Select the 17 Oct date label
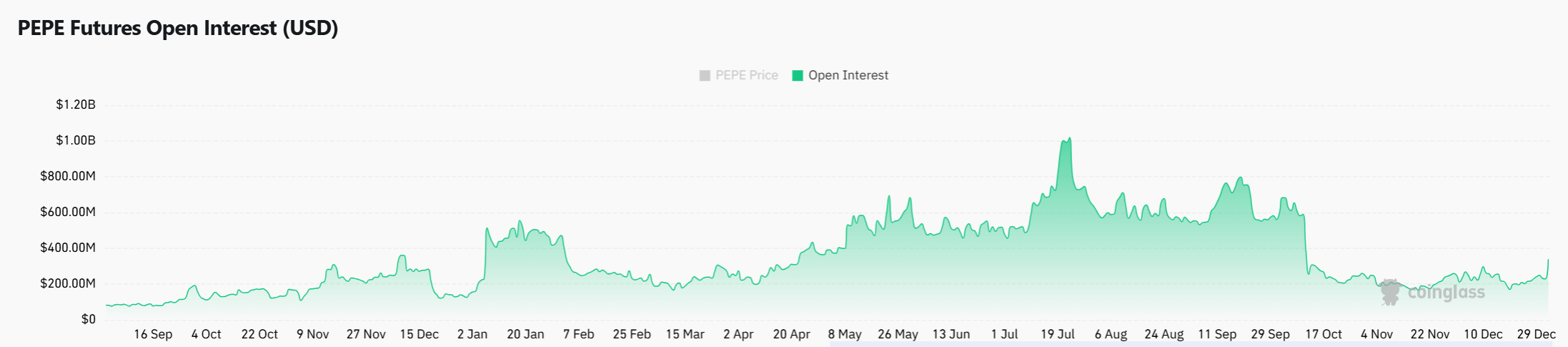The image size is (1568, 347). 1324,334
